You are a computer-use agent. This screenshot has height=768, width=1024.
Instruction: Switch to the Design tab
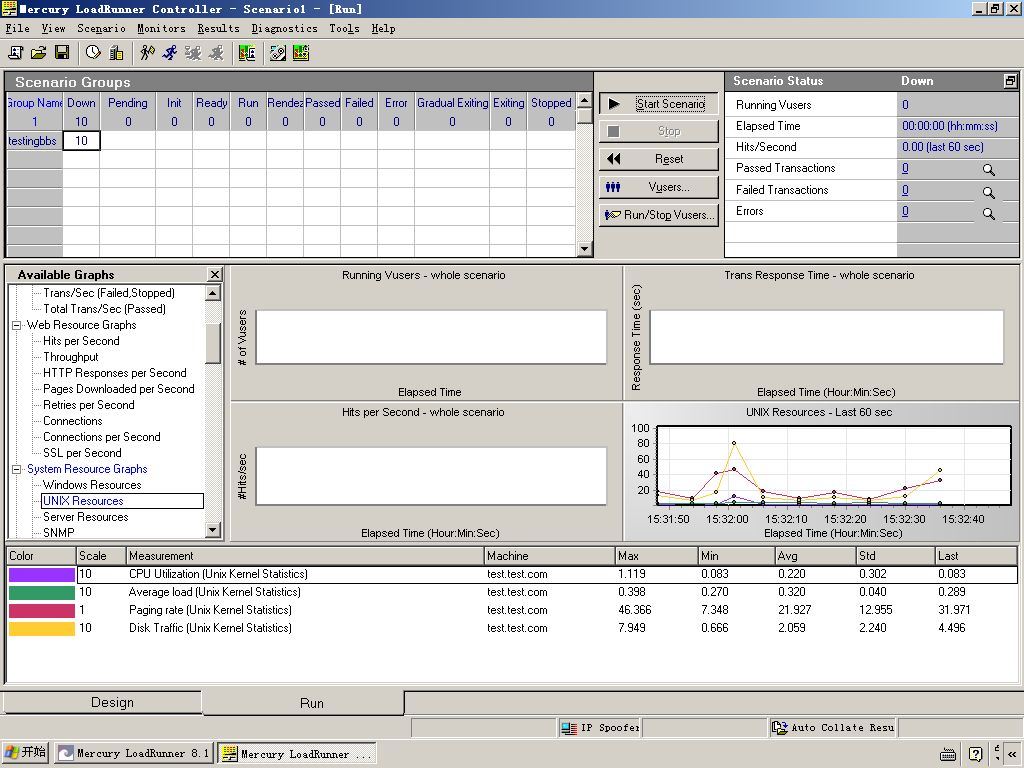[102, 703]
